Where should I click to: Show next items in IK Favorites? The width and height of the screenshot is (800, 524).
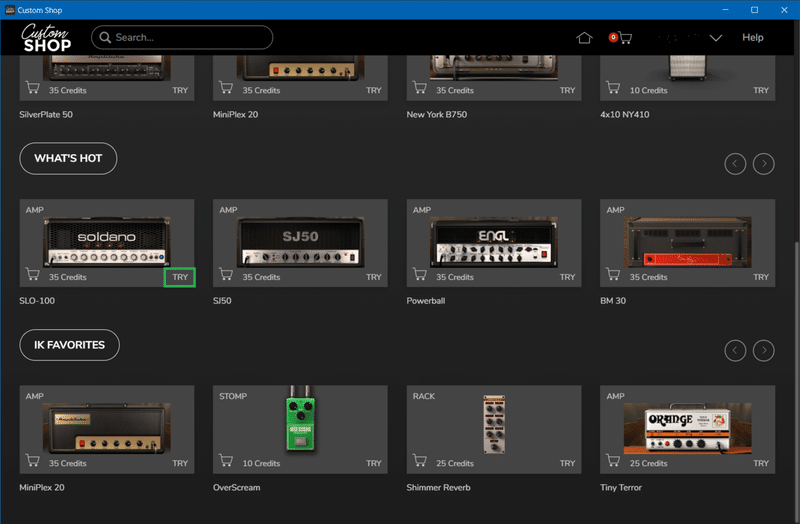click(764, 351)
